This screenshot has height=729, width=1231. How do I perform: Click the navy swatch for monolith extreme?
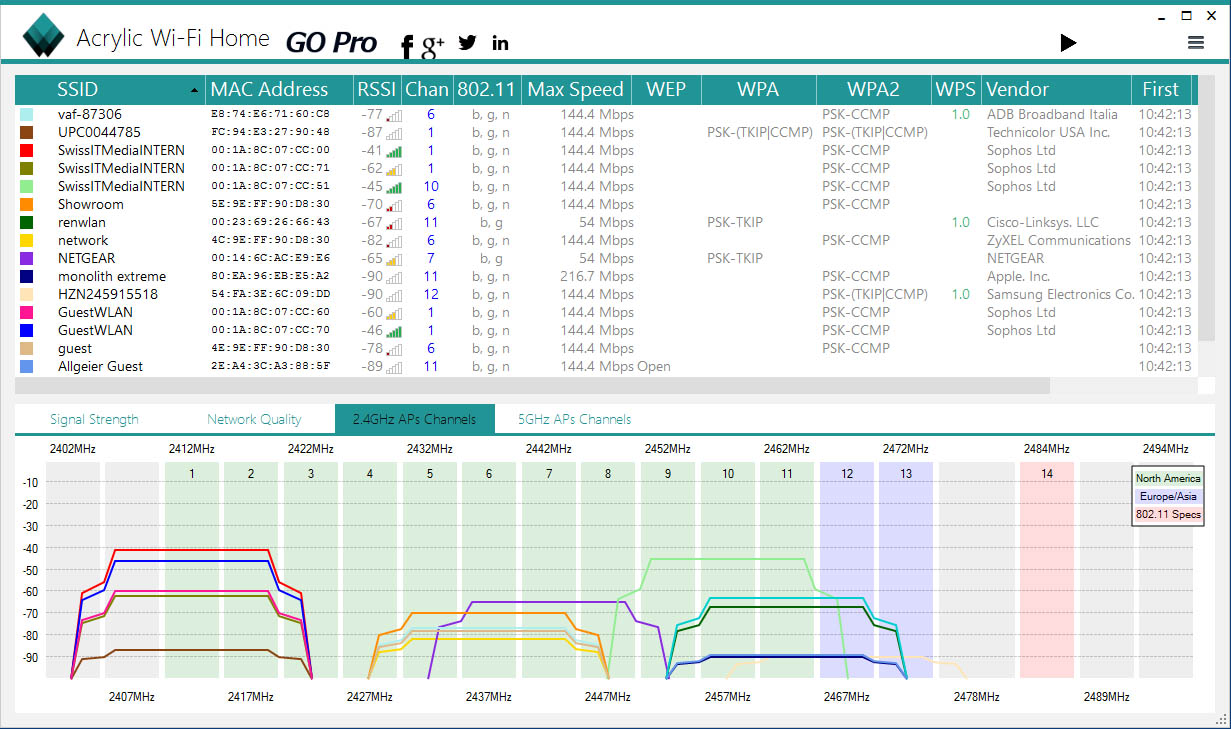(x=26, y=277)
